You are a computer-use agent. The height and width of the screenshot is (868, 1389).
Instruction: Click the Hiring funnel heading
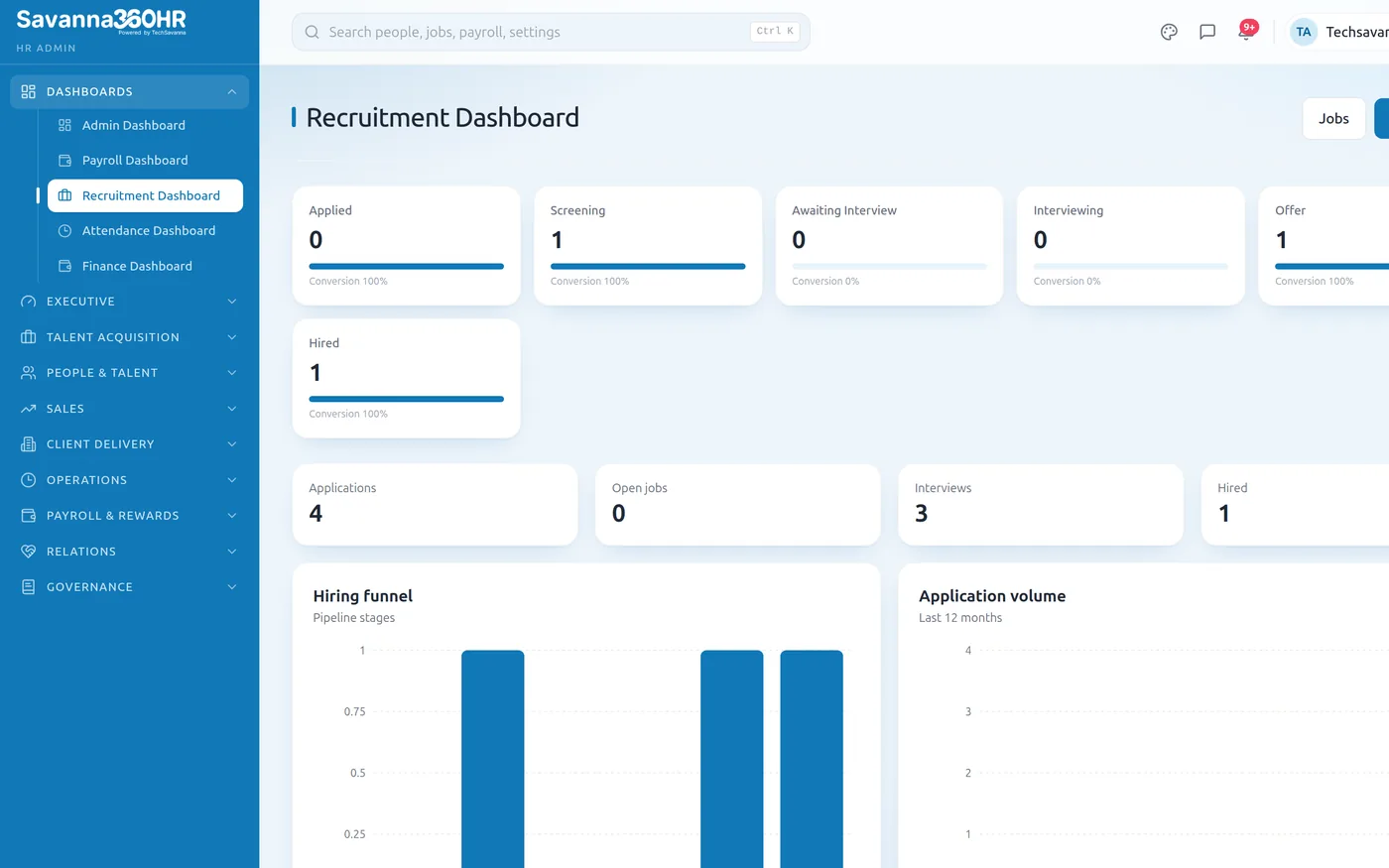coord(363,596)
